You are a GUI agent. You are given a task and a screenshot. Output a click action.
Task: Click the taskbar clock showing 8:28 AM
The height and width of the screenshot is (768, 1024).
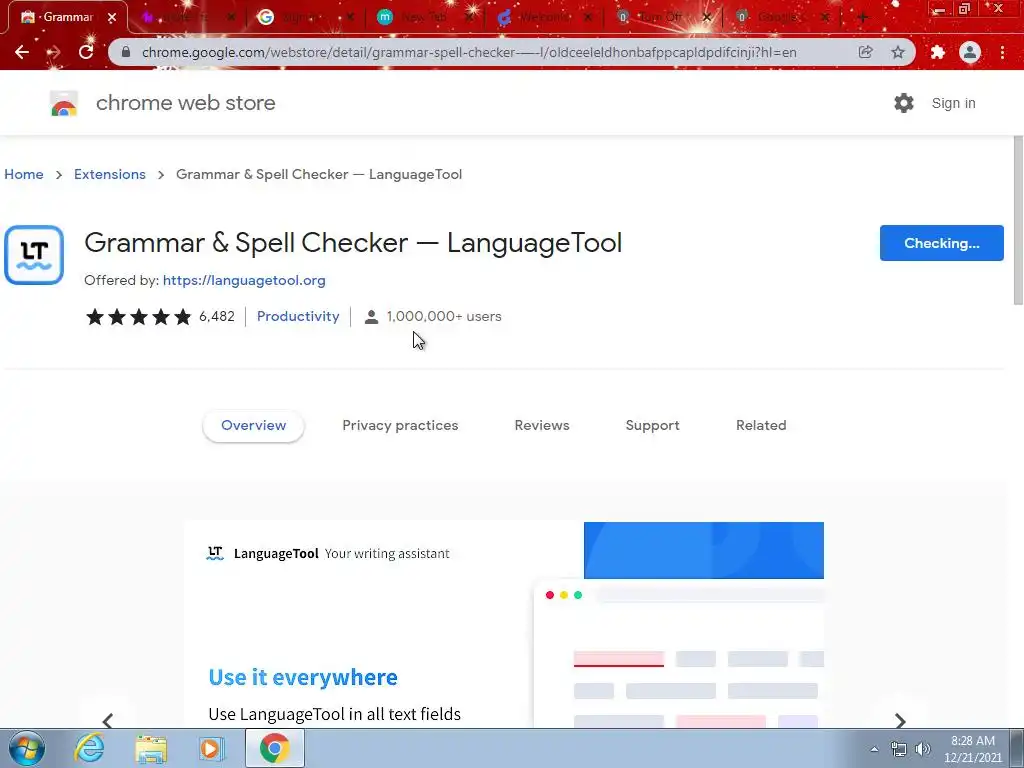(972, 749)
